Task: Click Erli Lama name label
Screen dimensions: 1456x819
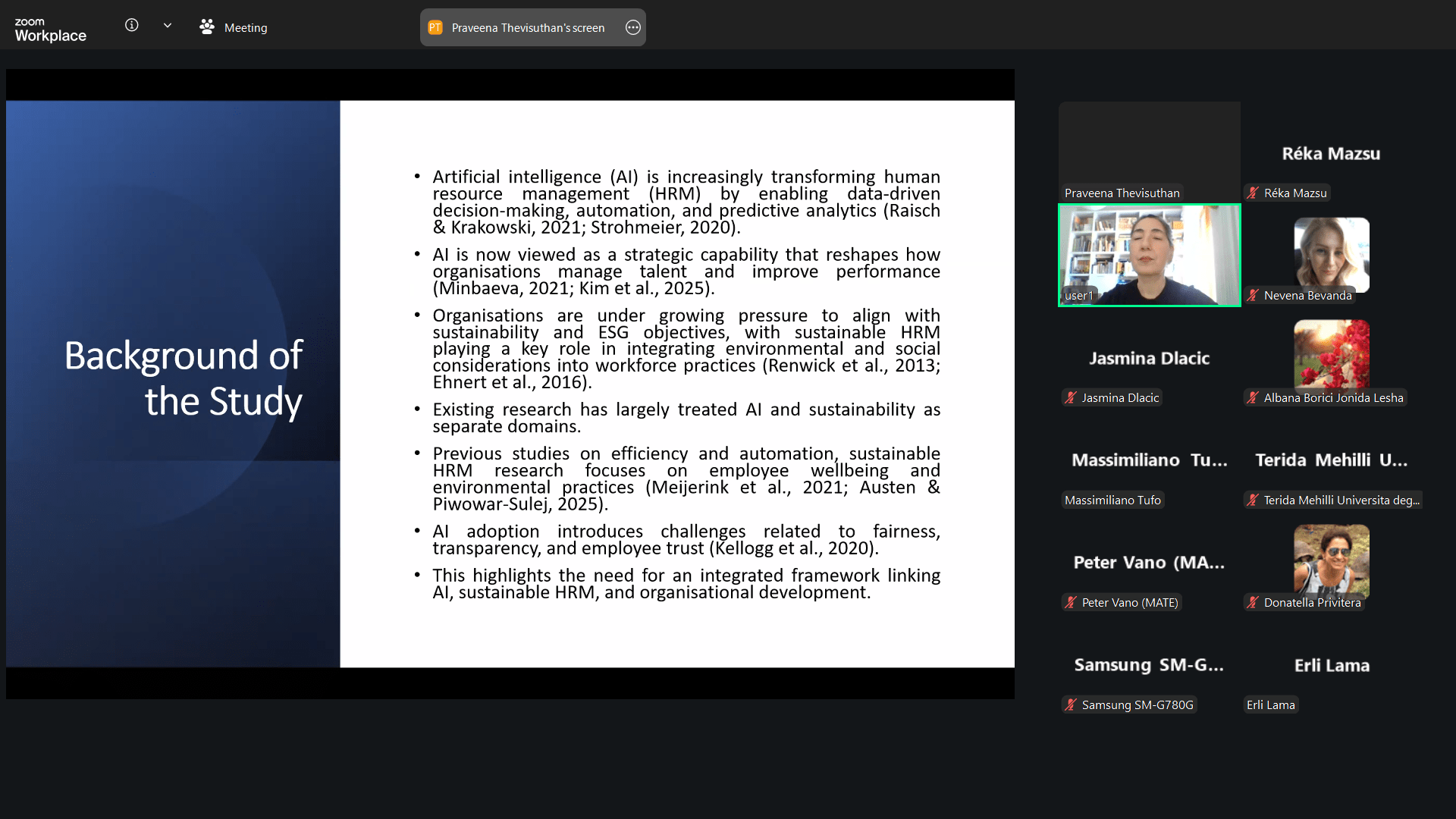Action: click(1270, 705)
